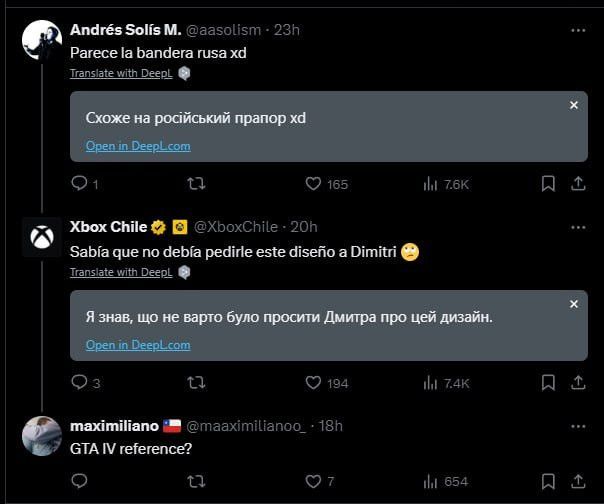Bookmark maximiliano's GTA IV tweet
The height and width of the screenshot is (504, 604).
(548, 481)
